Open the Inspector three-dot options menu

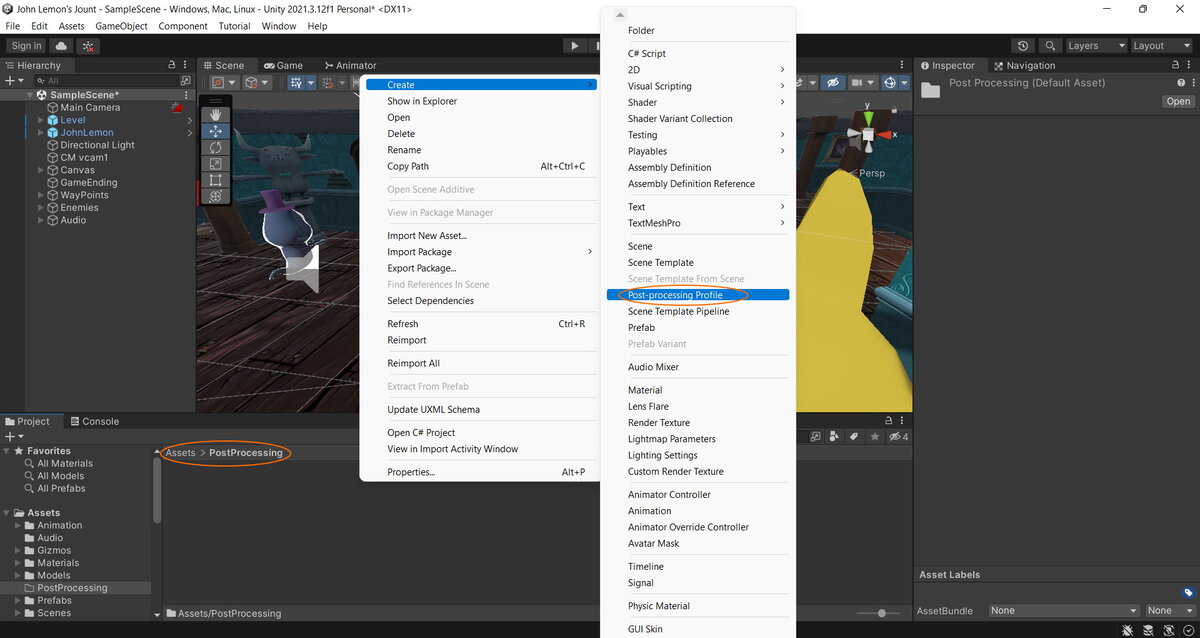coord(1189,65)
